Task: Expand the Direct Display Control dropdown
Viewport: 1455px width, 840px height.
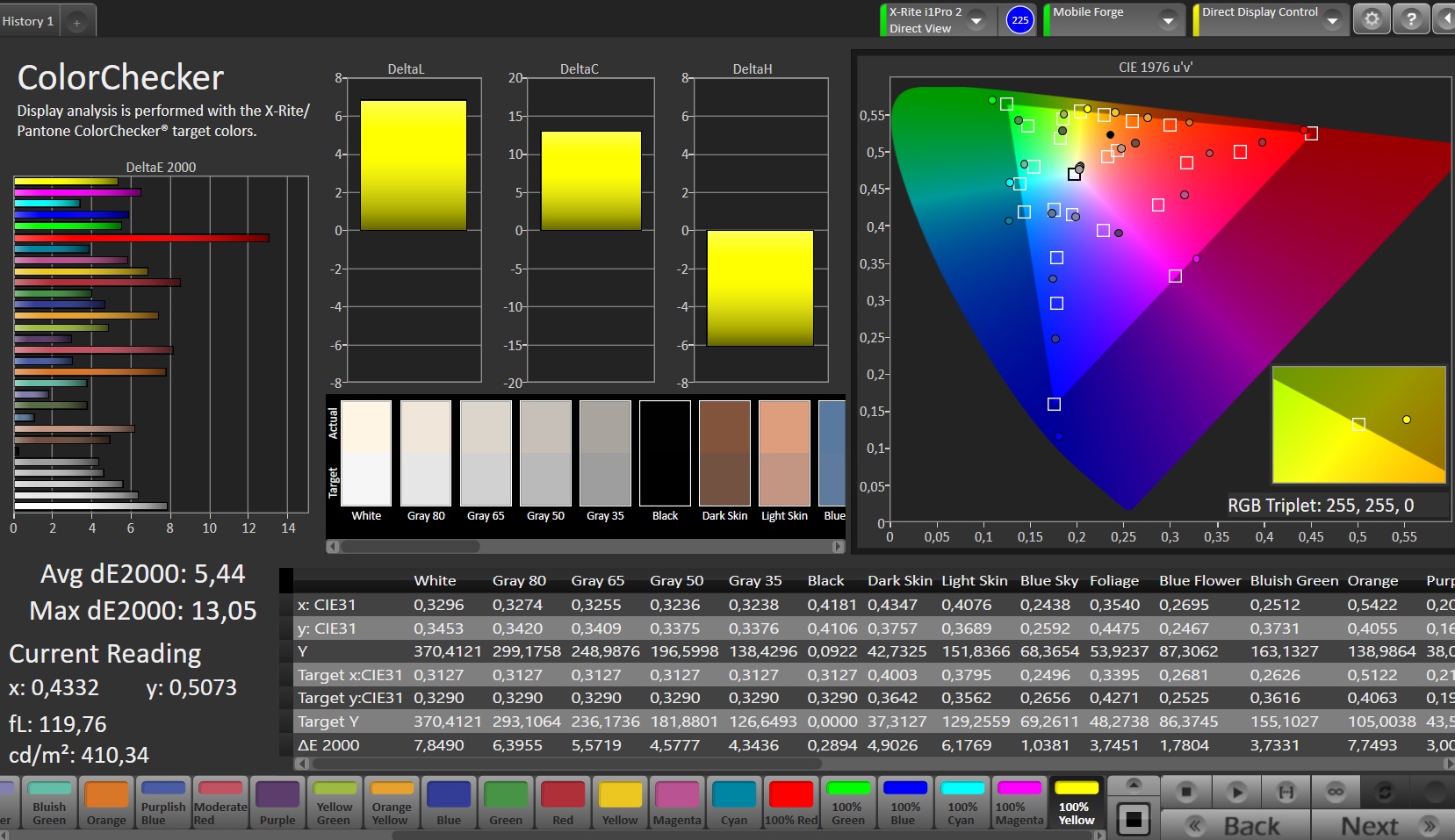Action: [1332, 20]
